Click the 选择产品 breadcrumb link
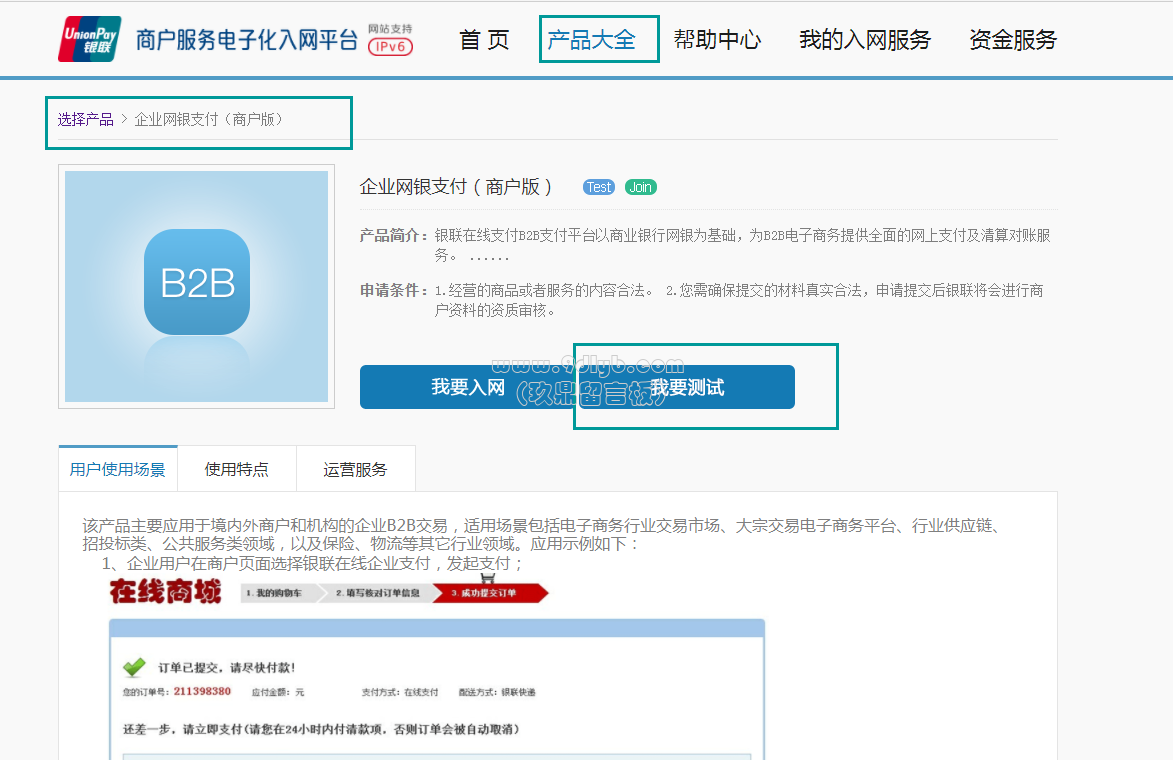 pos(85,120)
